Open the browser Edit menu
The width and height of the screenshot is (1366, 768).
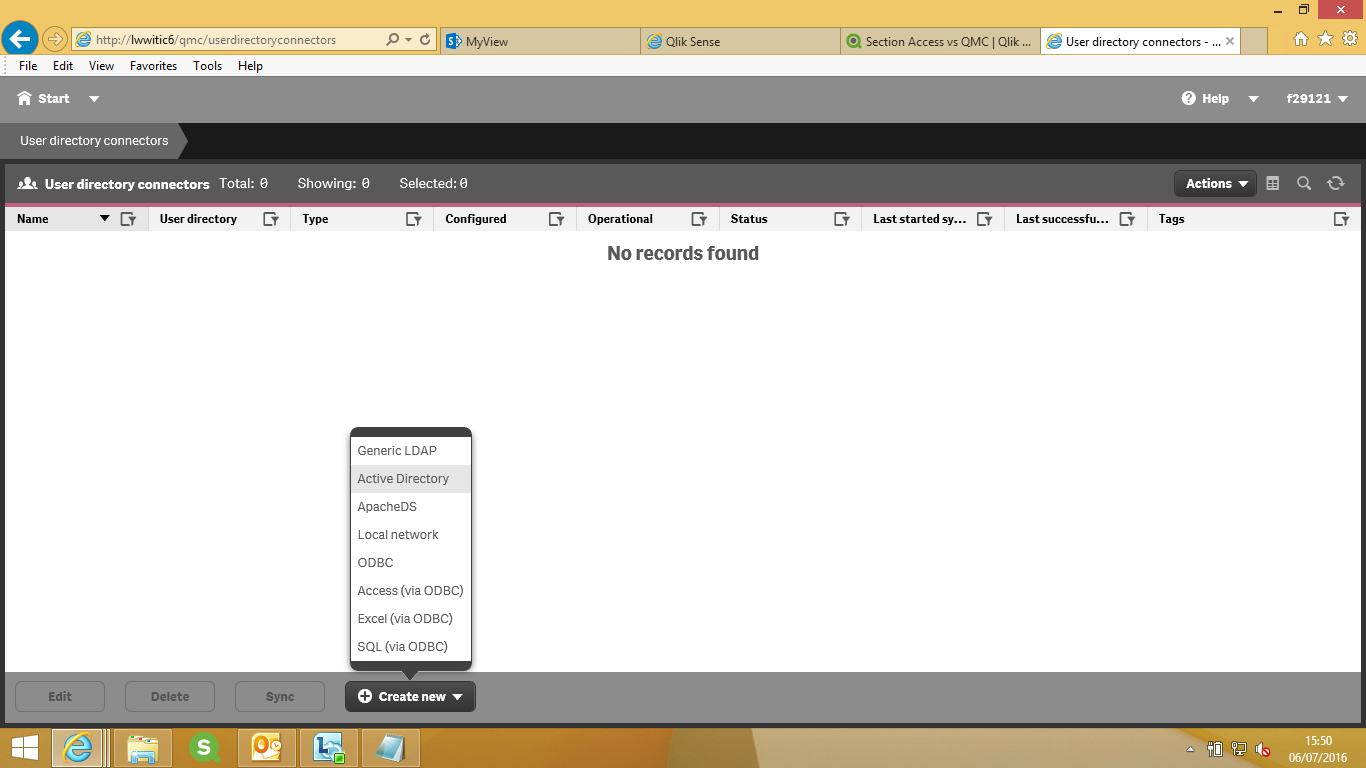point(63,66)
